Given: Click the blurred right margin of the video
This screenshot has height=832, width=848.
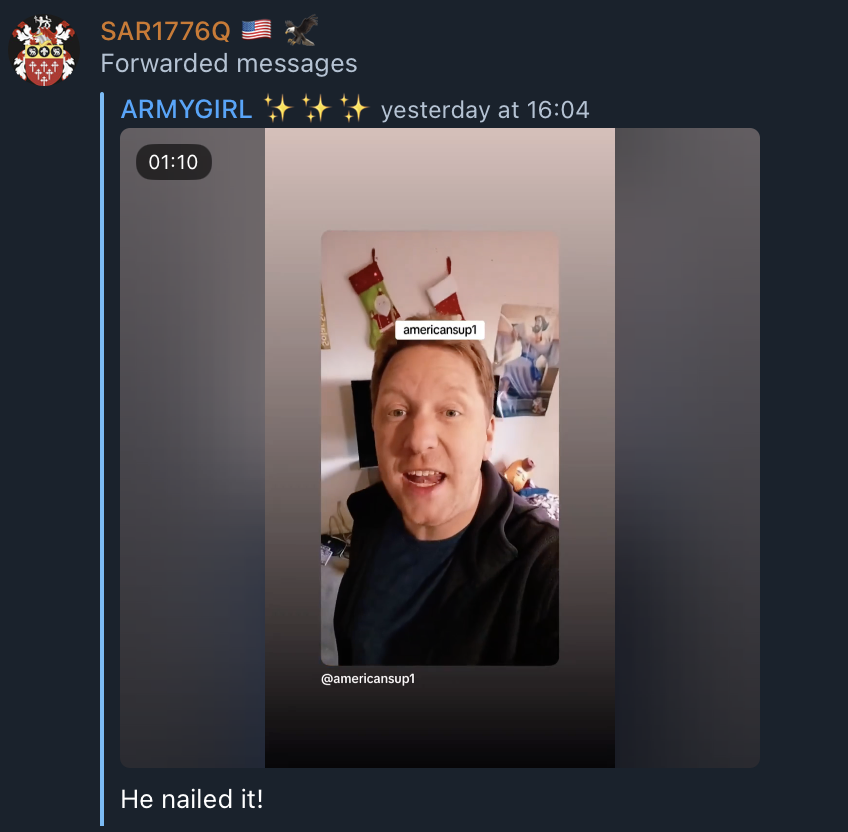Looking at the screenshot, I should click(687, 447).
